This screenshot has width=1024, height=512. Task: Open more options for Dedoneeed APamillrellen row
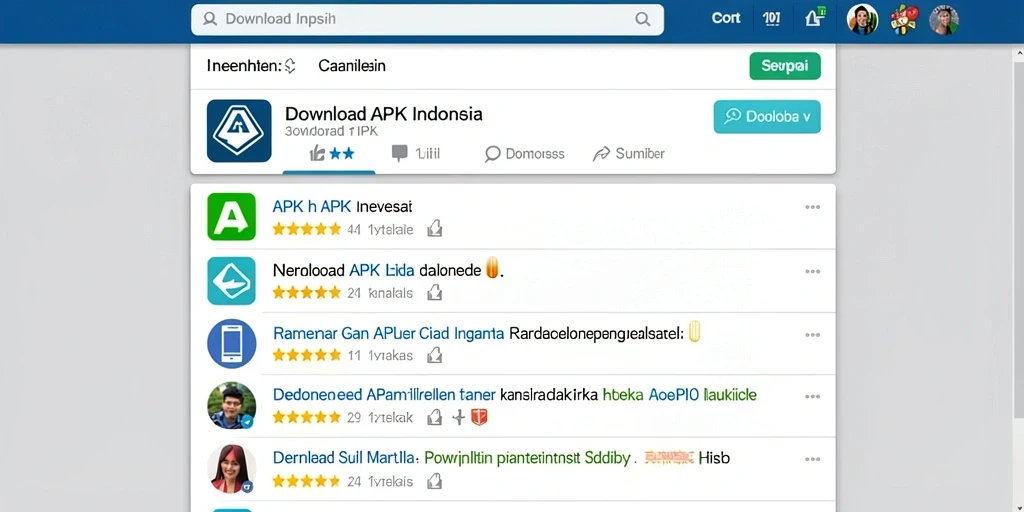(812, 396)
